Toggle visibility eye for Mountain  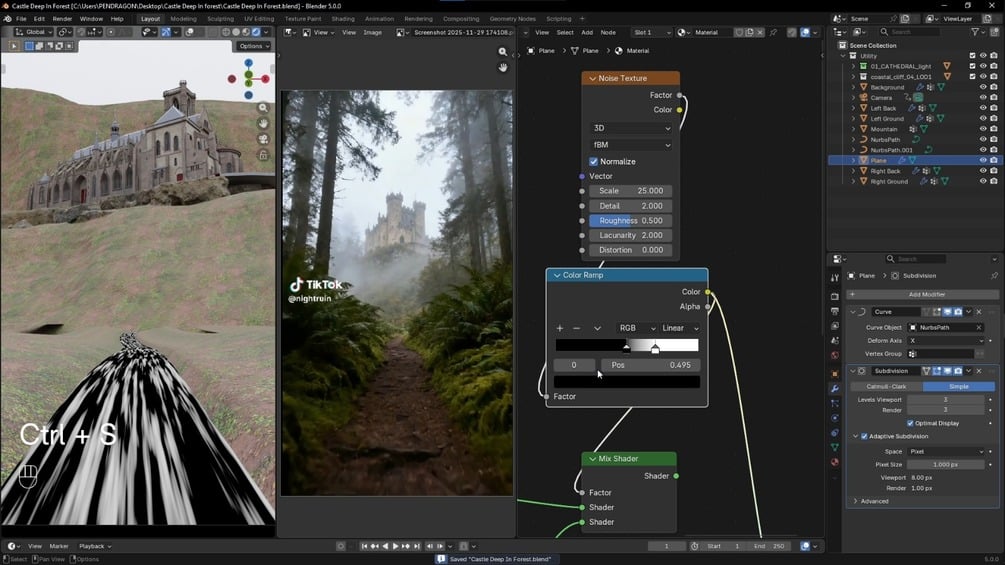pyautogui.click(x=983, y=129)
